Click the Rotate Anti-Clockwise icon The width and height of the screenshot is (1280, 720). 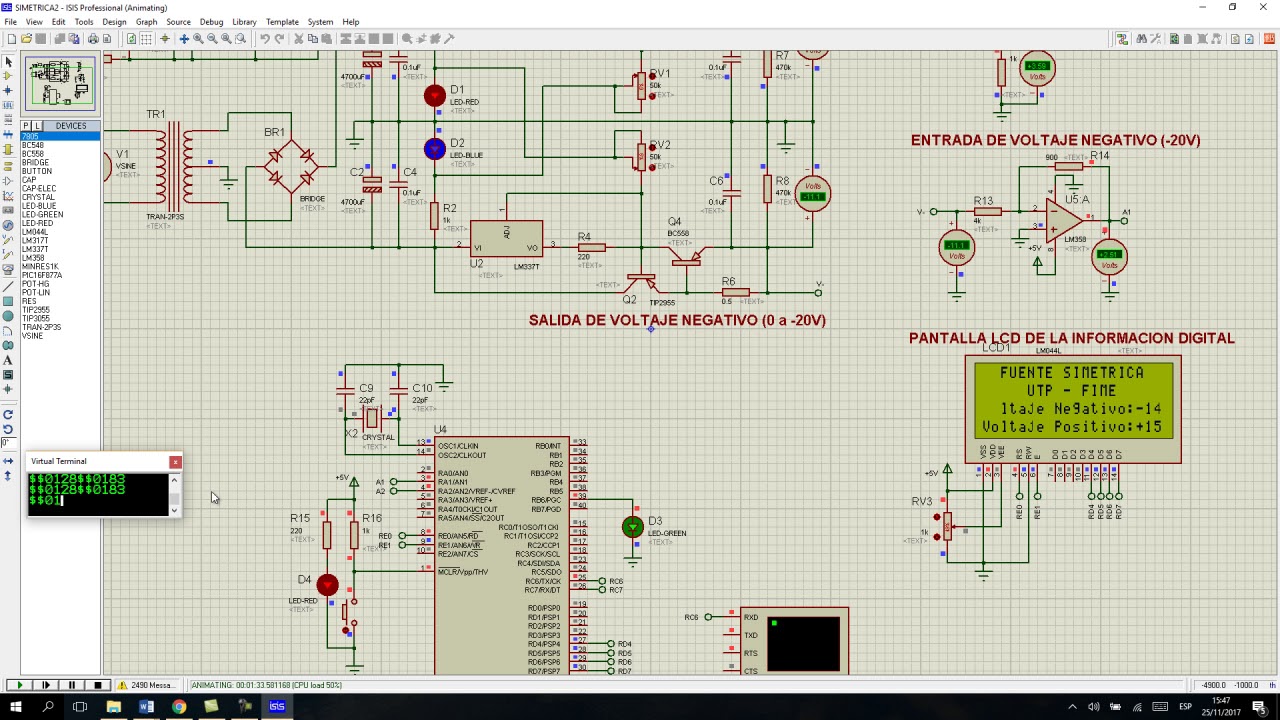pos(8,429)
